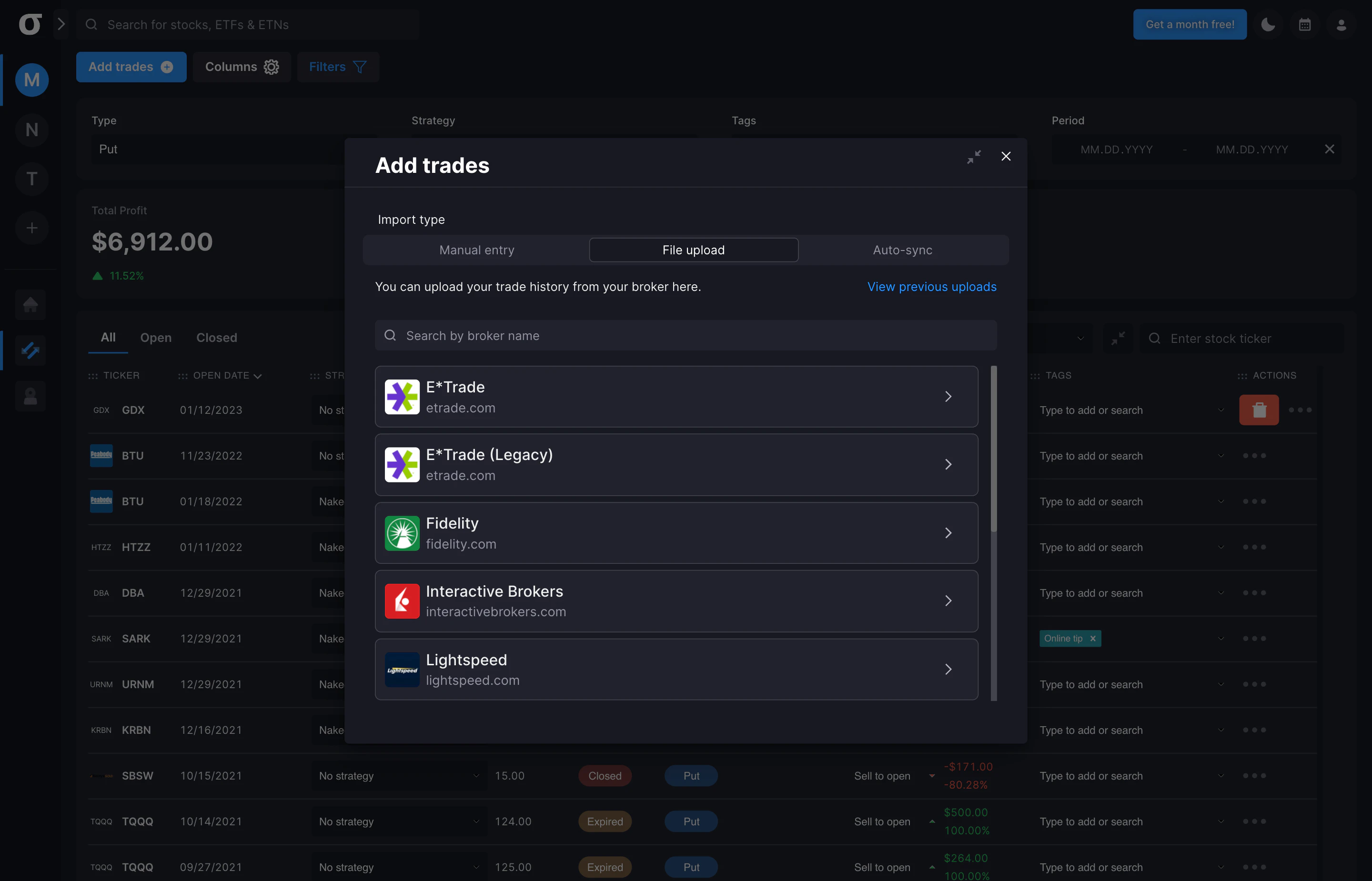1372x881 pixels.
Task: Switch import type to Auto-sync
Action: click(902, 250)
